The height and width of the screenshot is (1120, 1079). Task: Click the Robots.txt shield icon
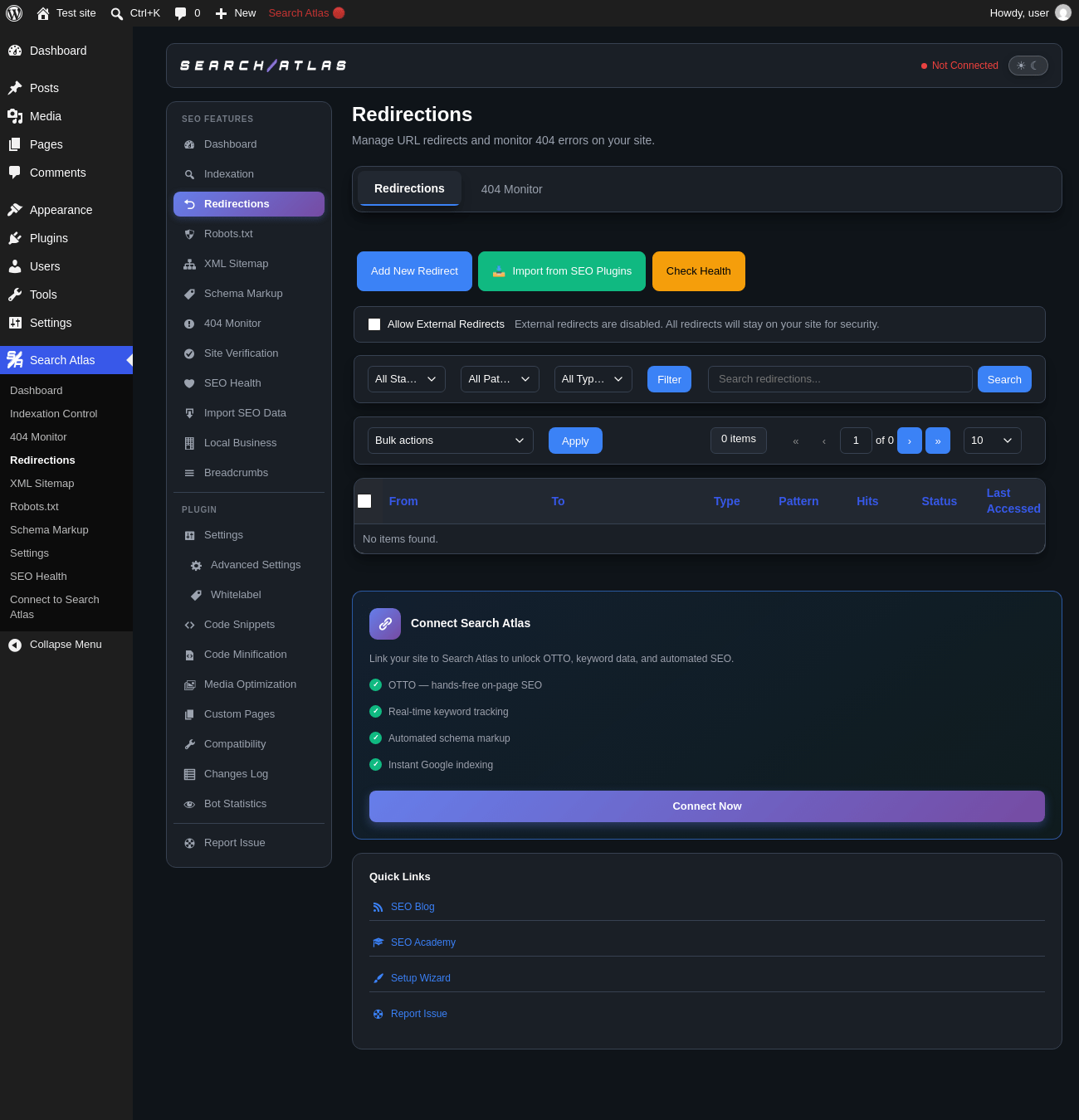[x=189, y=234]
